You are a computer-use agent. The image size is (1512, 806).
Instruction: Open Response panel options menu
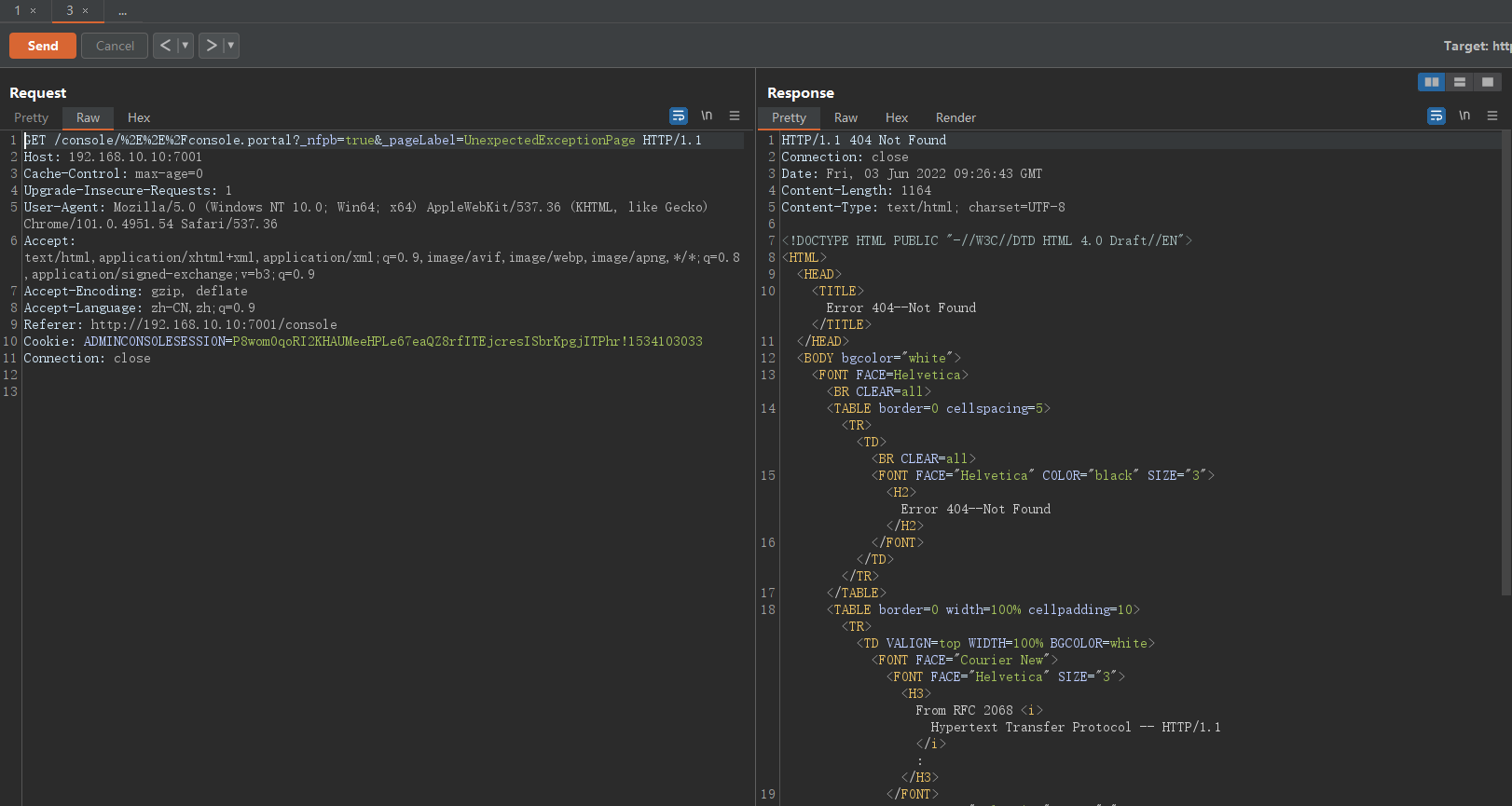pyautogui.click(x=1492, y=116)
